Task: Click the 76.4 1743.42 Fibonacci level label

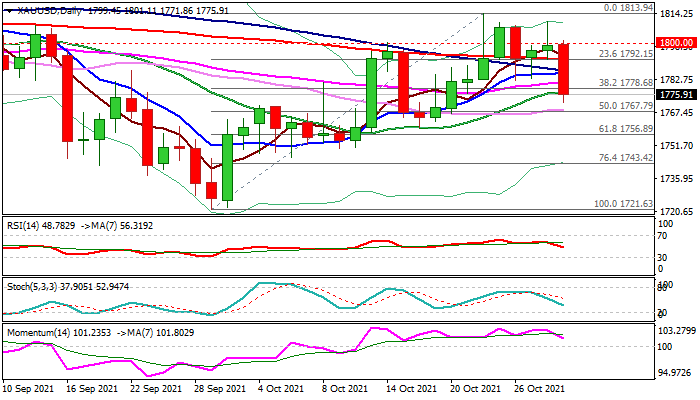Action: tap(626, 158)
